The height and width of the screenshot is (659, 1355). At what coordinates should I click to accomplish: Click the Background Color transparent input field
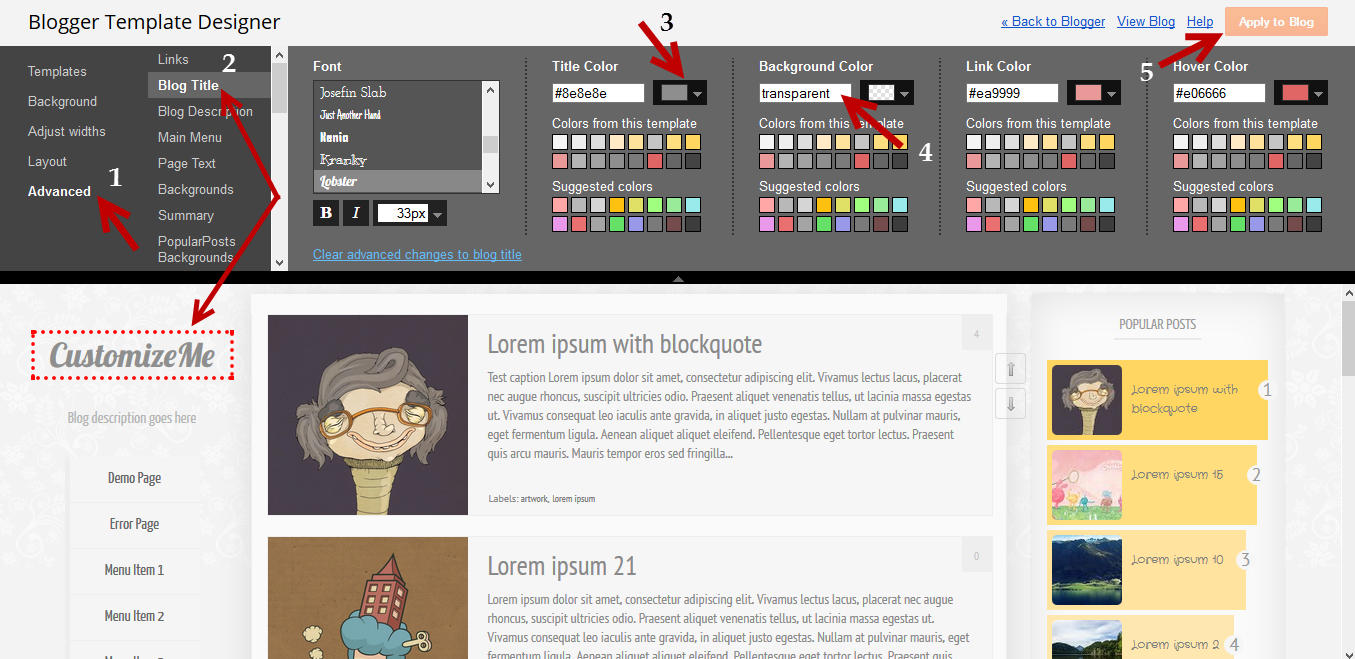[805, 93]
